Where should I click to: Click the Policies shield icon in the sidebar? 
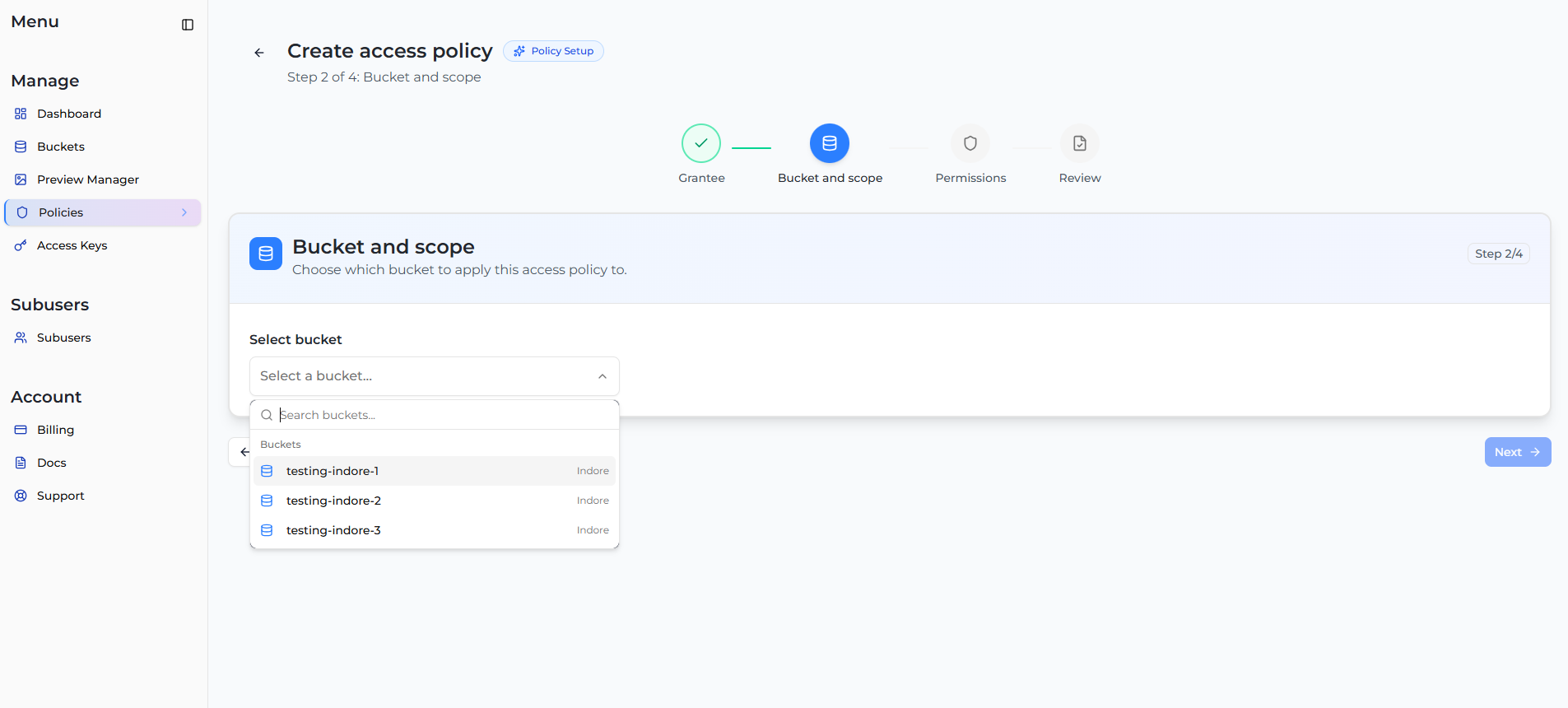point(22,212)
